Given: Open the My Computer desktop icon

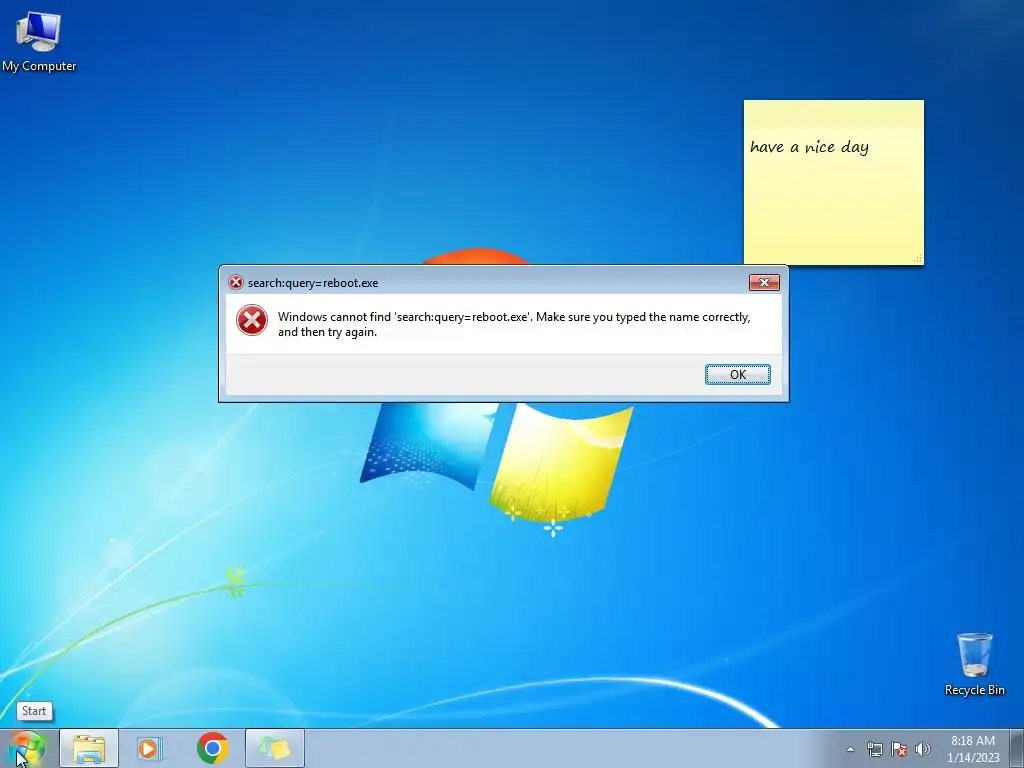Looking at the screenshot, I should click(x=39, y=41).
